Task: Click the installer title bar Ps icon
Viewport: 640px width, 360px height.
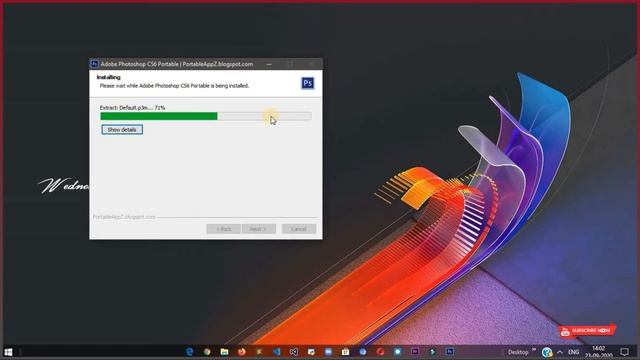Action: point(95,64)
